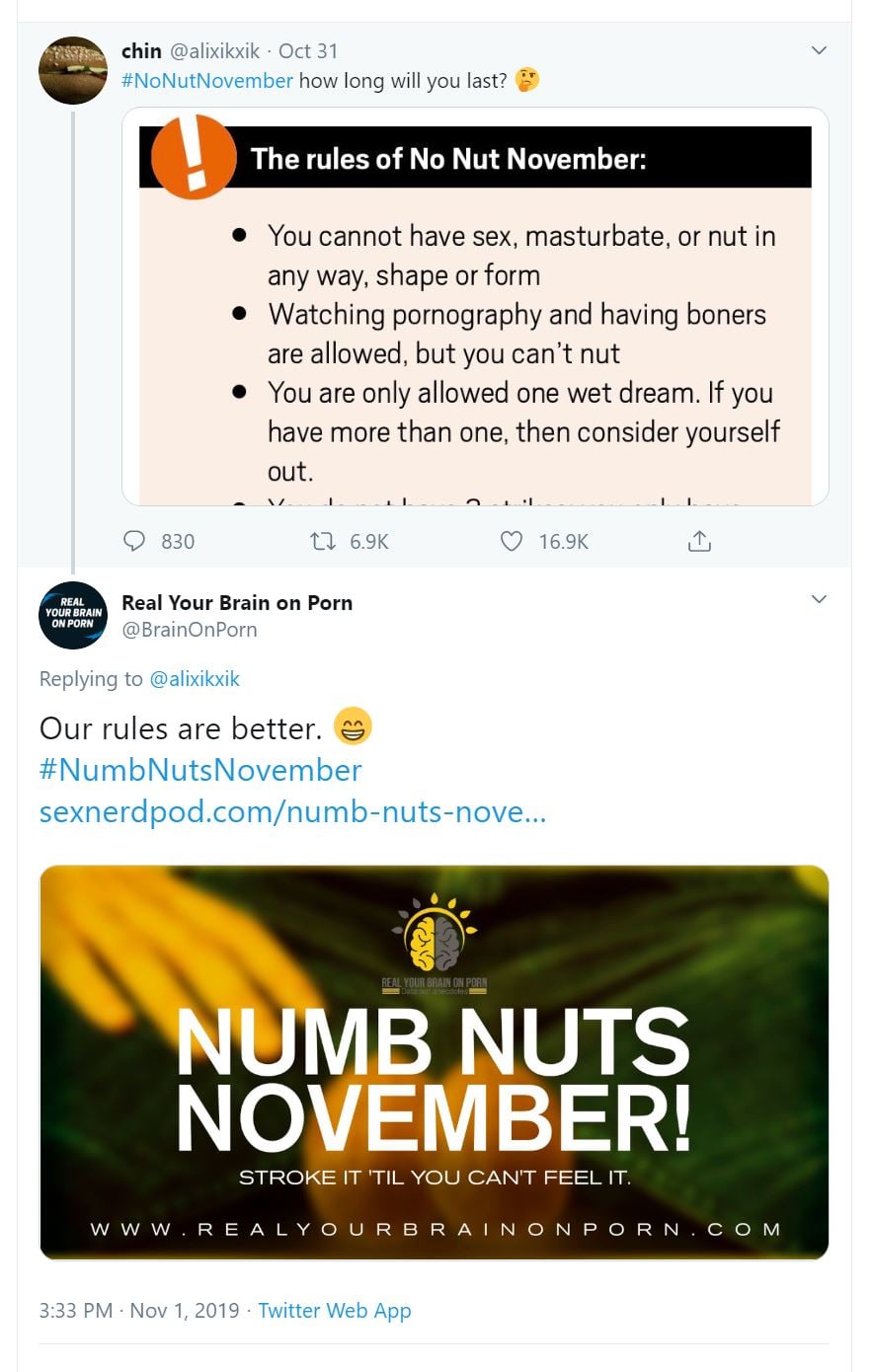Click @alixikxik in the 'Replying to' line
Image resolution: width=873 pixels, height=1372 pixels.
pos(195,679)
